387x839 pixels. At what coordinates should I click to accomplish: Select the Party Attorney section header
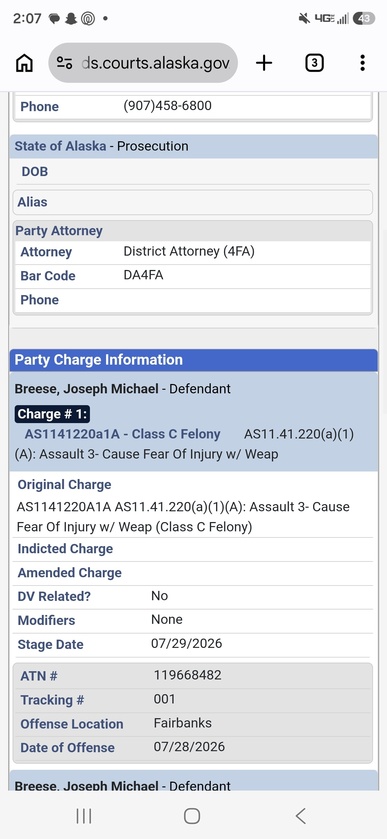pyautogui.click(x=193, y=231)
